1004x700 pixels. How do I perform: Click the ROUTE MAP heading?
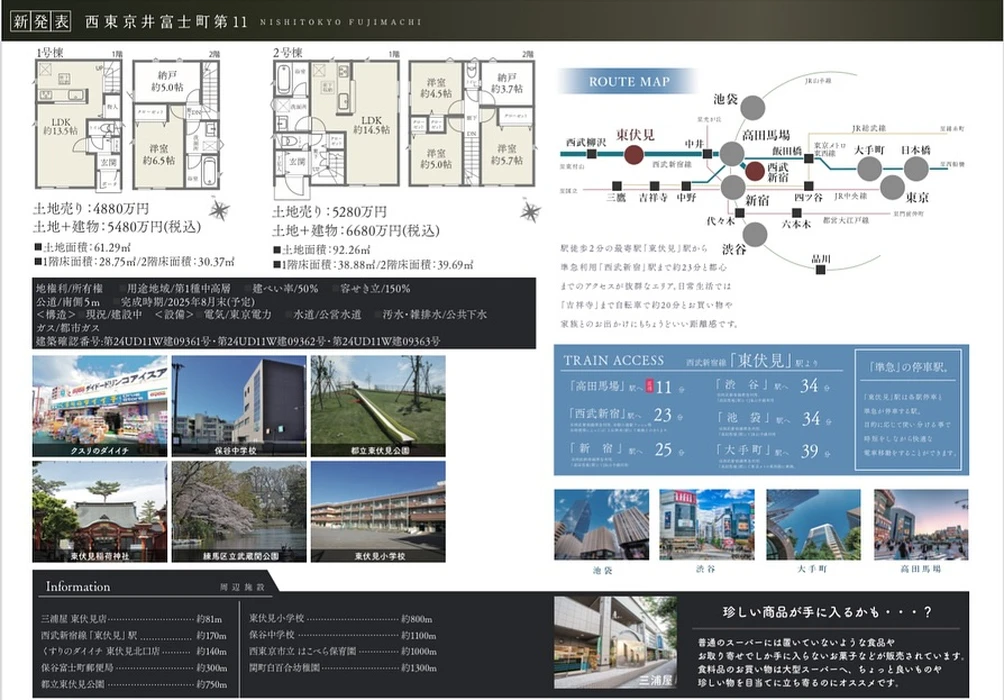629,82
